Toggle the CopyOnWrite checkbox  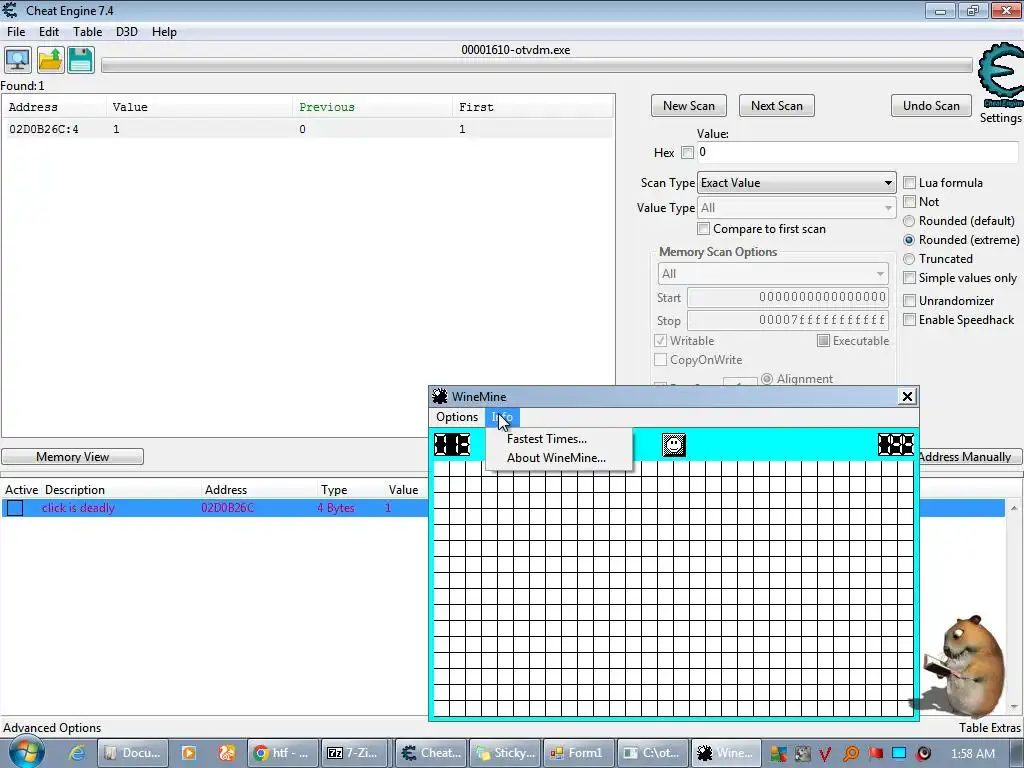[660, 360]
